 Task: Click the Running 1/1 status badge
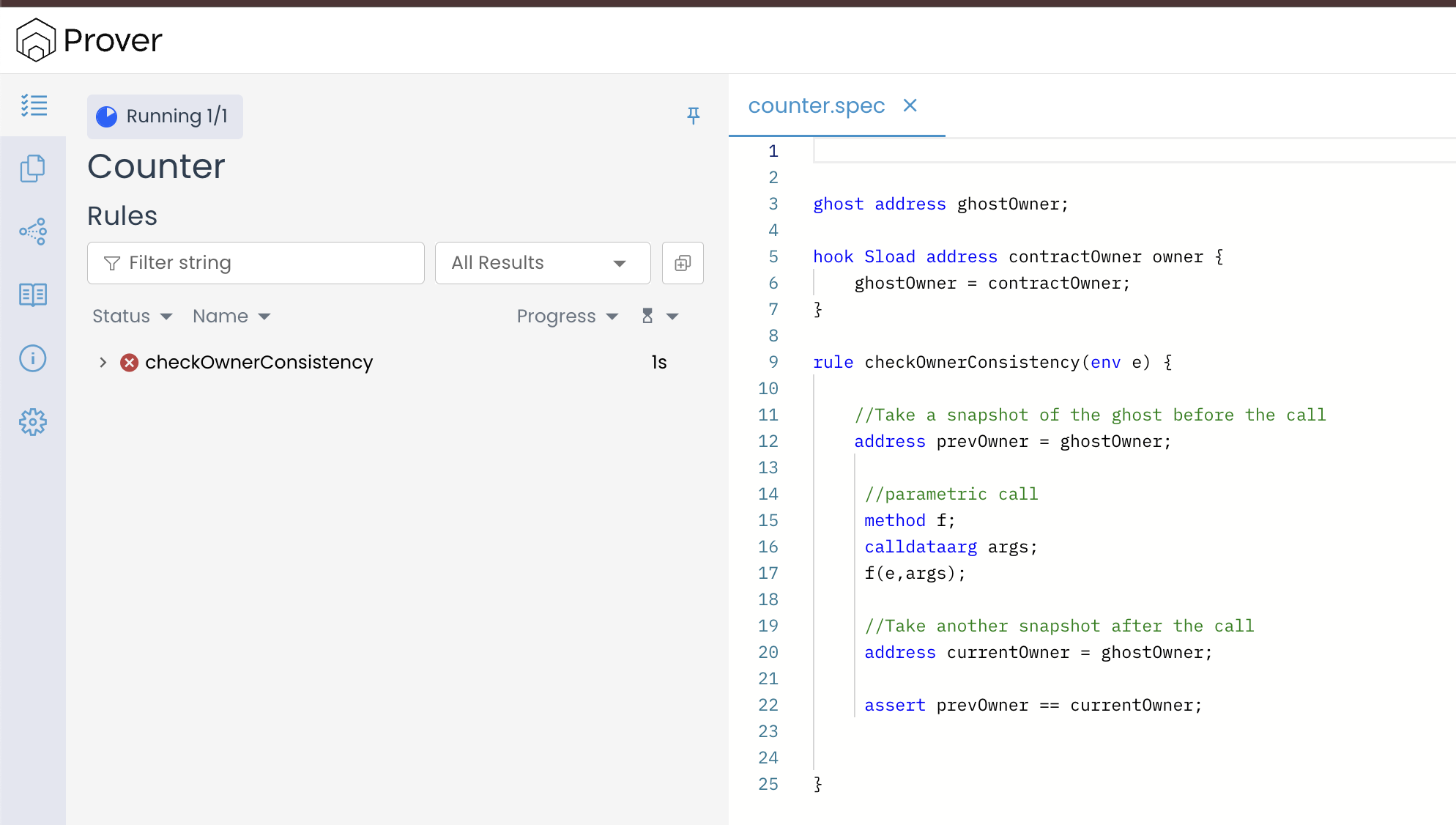[x=165, y=116]
